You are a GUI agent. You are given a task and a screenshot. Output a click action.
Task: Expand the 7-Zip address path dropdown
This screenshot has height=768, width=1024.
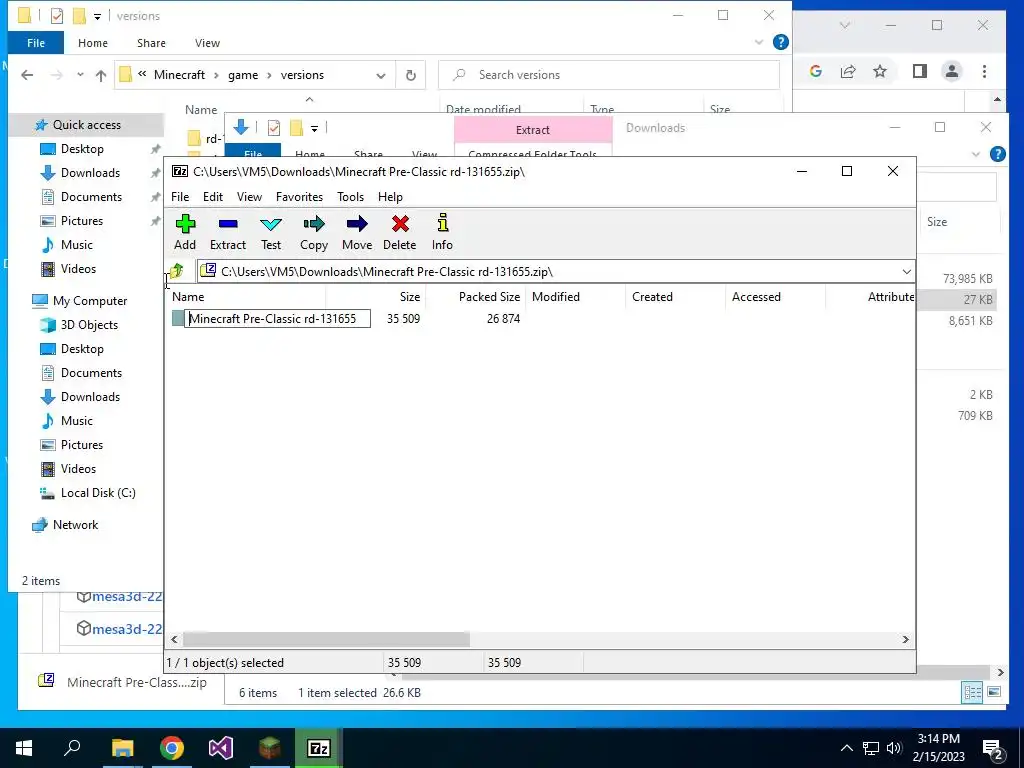point(906,272)
